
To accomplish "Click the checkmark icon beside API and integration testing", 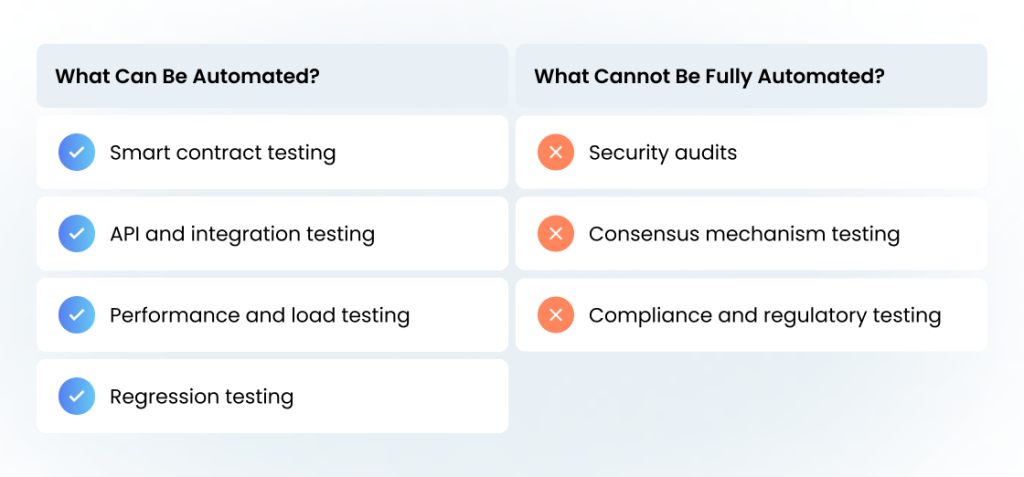I will 76,233.
